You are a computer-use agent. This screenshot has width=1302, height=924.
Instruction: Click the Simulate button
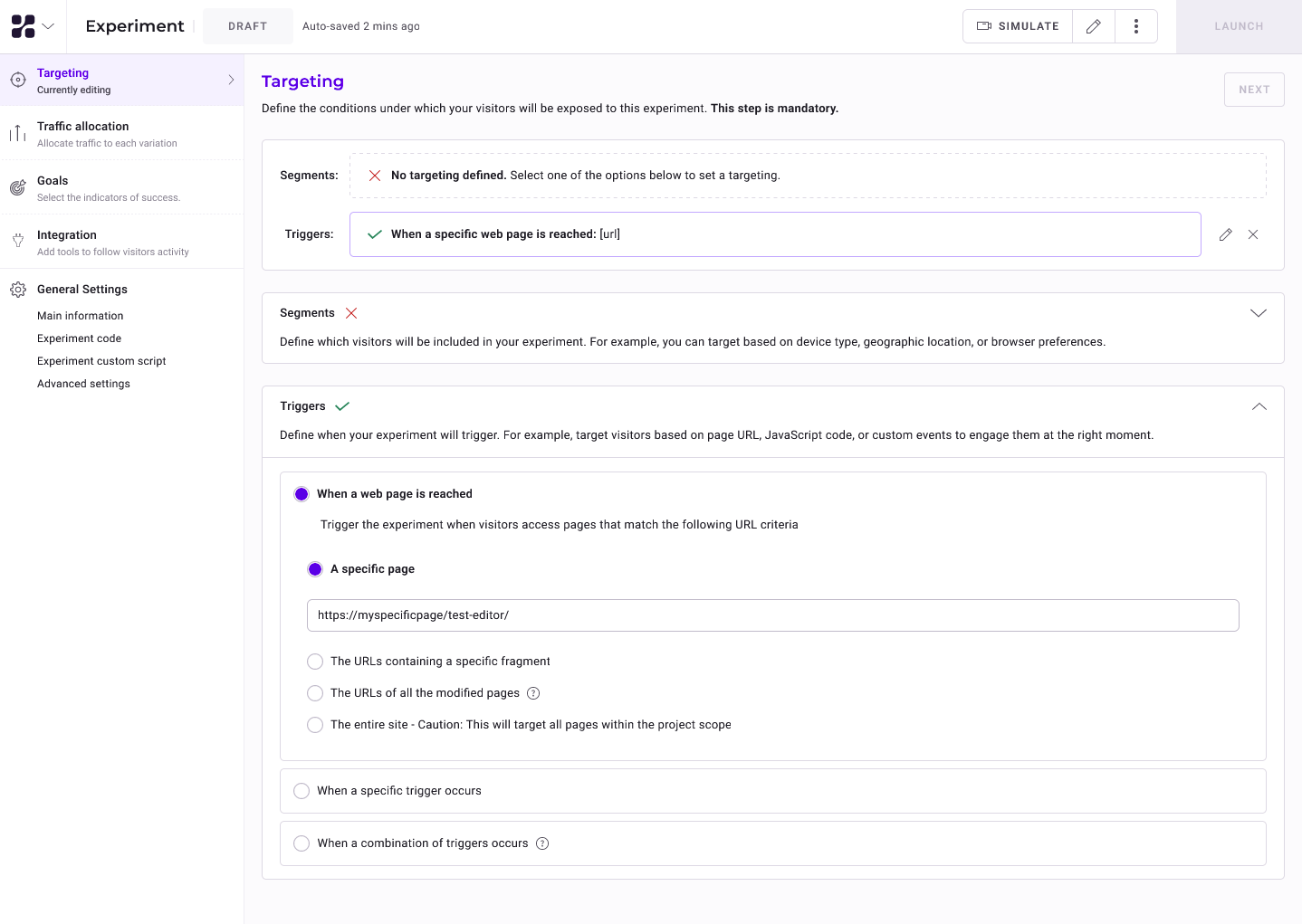click(1018, 26)
